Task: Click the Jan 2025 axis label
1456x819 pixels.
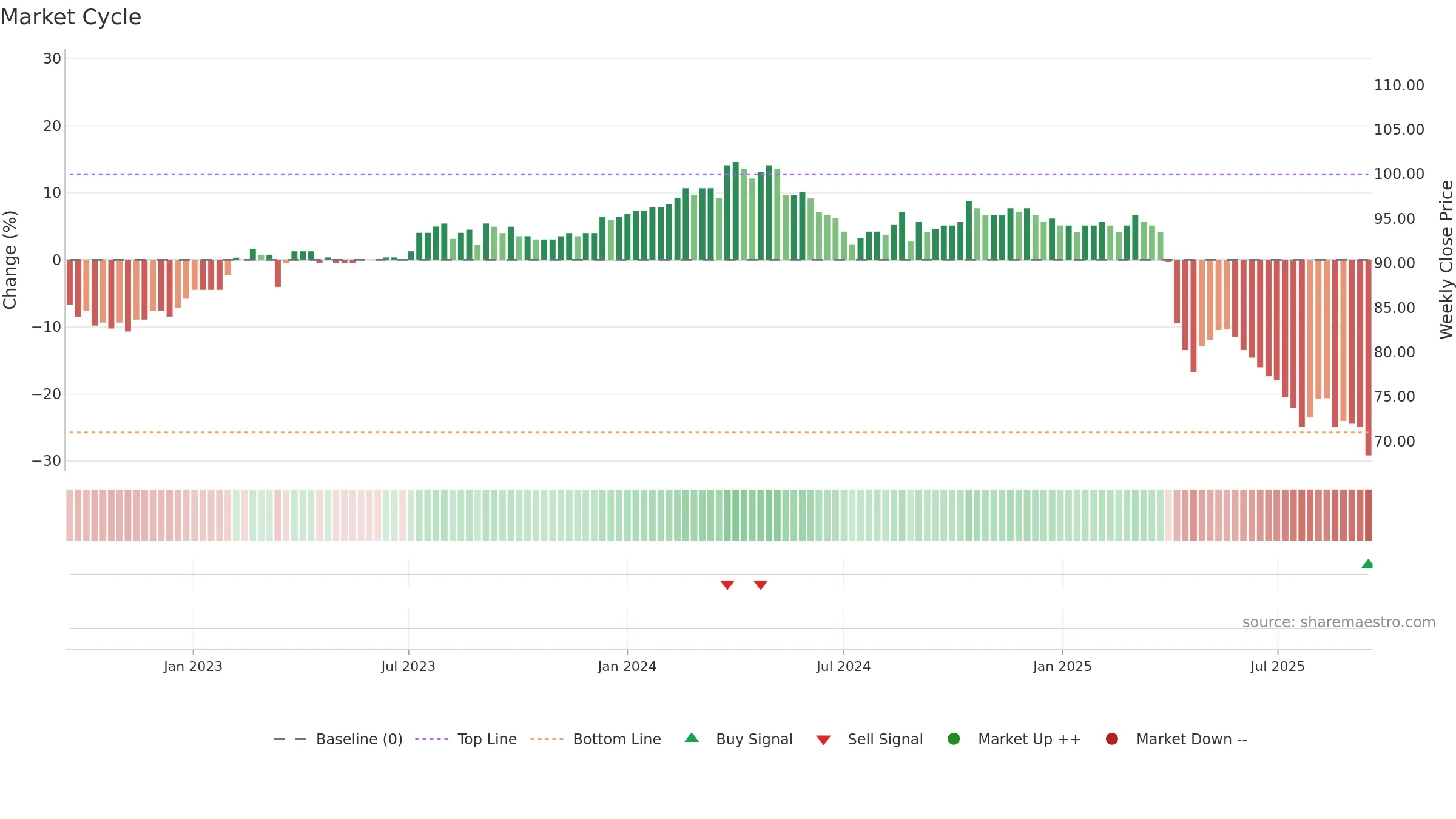Action: 1062,666
